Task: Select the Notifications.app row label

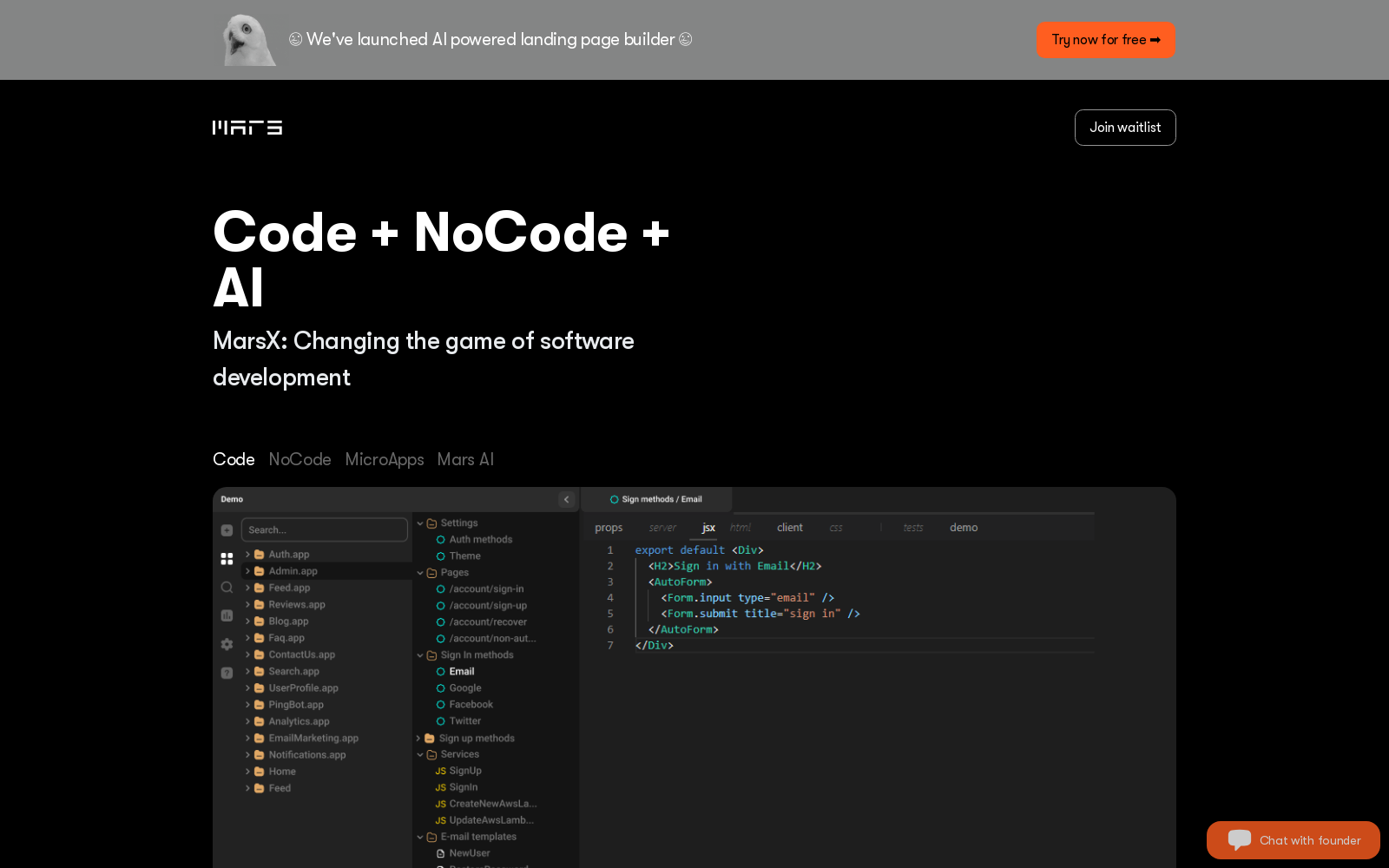Action: click(307, 755)
